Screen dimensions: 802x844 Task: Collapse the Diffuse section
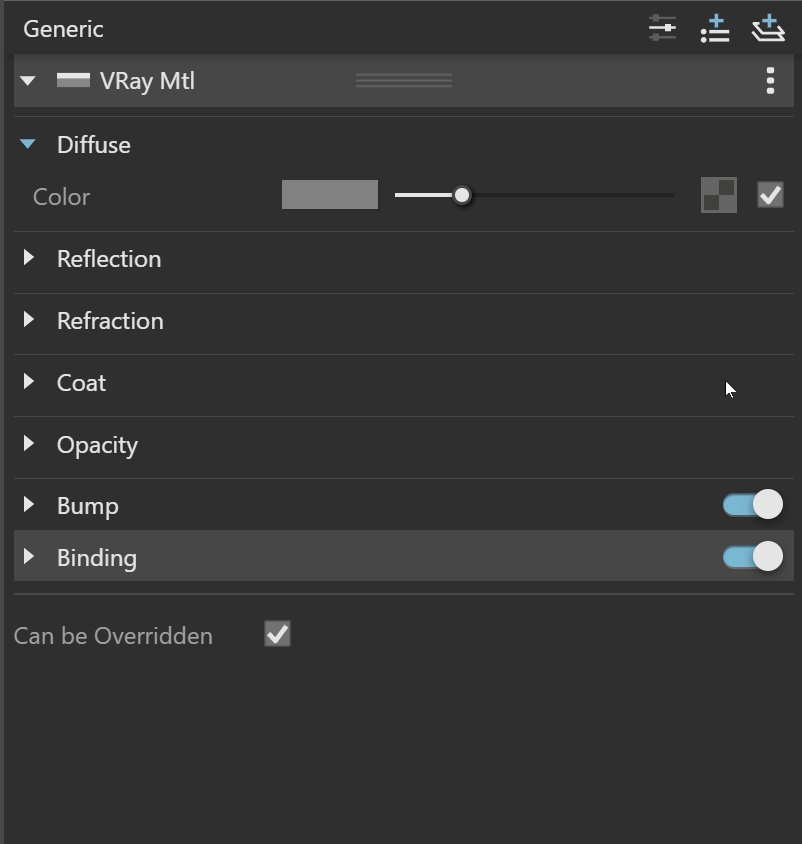pyautogui.click(x=27, y=144)
